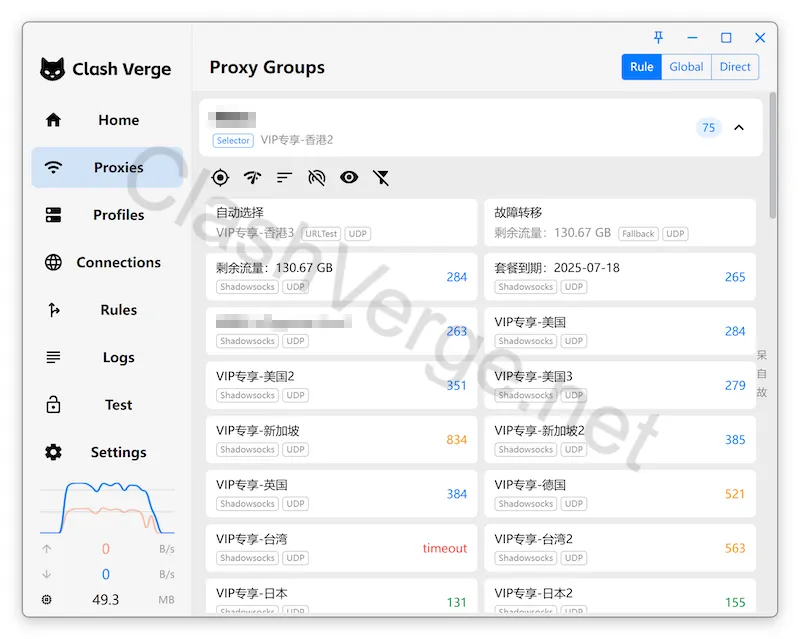Click the Proxies wifi icon
The height and width of the screenshot is (639, 800).
[53, 167]
